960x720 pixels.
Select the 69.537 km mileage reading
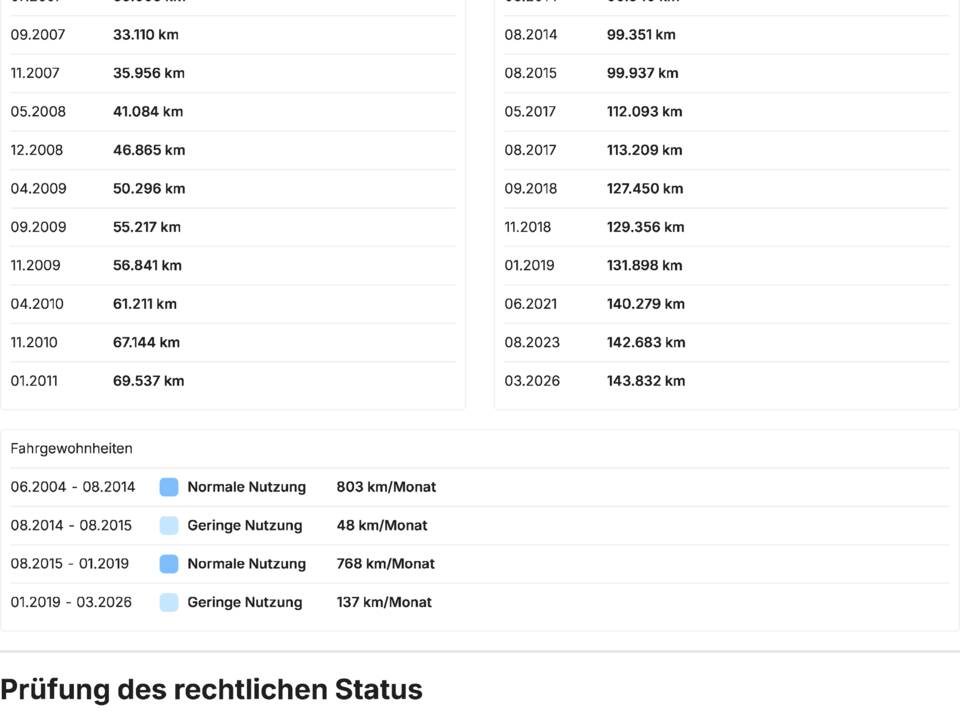point(148,381)
